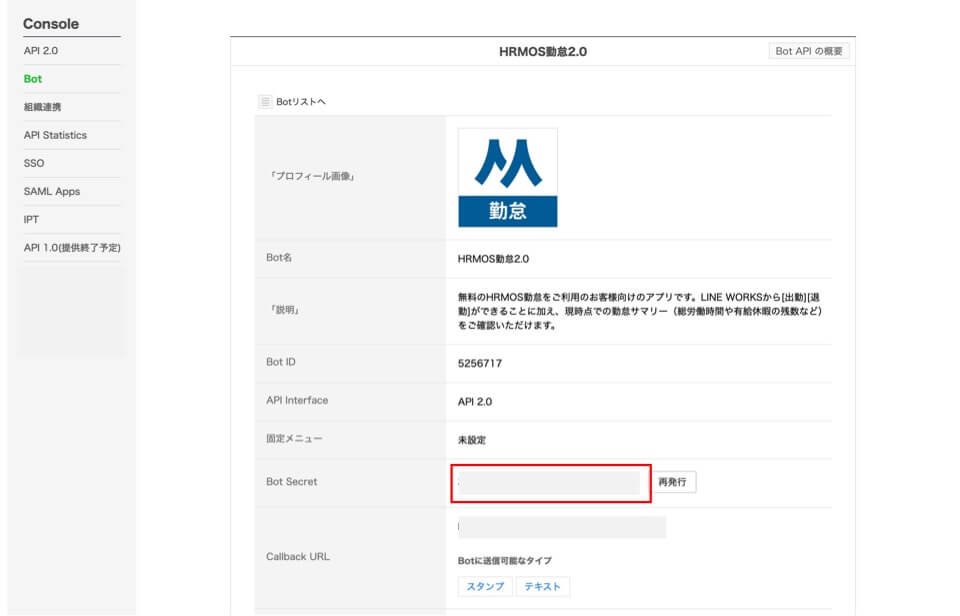Click the Bot Secret row label
The width and height of the screenshot is (960, 616).
coord(291,482)
